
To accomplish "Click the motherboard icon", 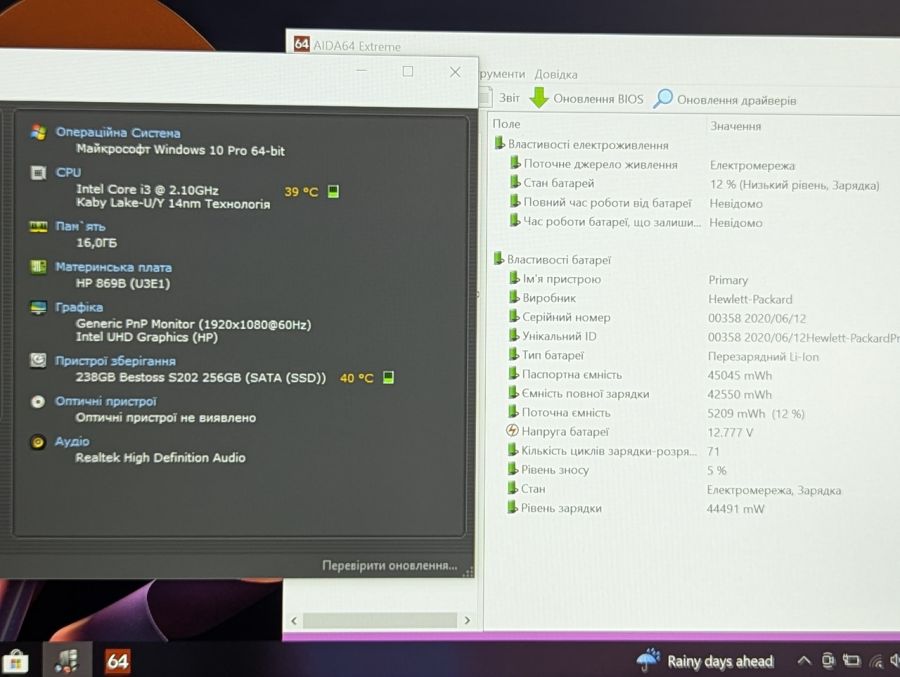I will pos(38,266).
